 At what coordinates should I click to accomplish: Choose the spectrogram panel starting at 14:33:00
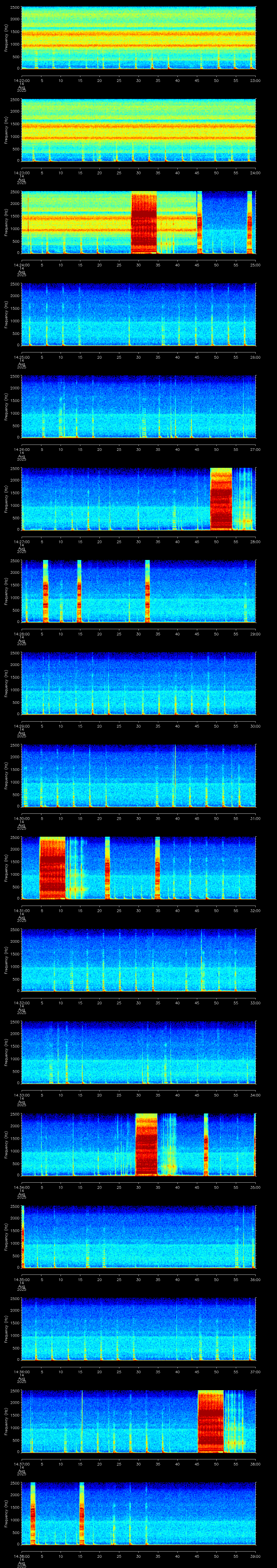(138, 1052)
